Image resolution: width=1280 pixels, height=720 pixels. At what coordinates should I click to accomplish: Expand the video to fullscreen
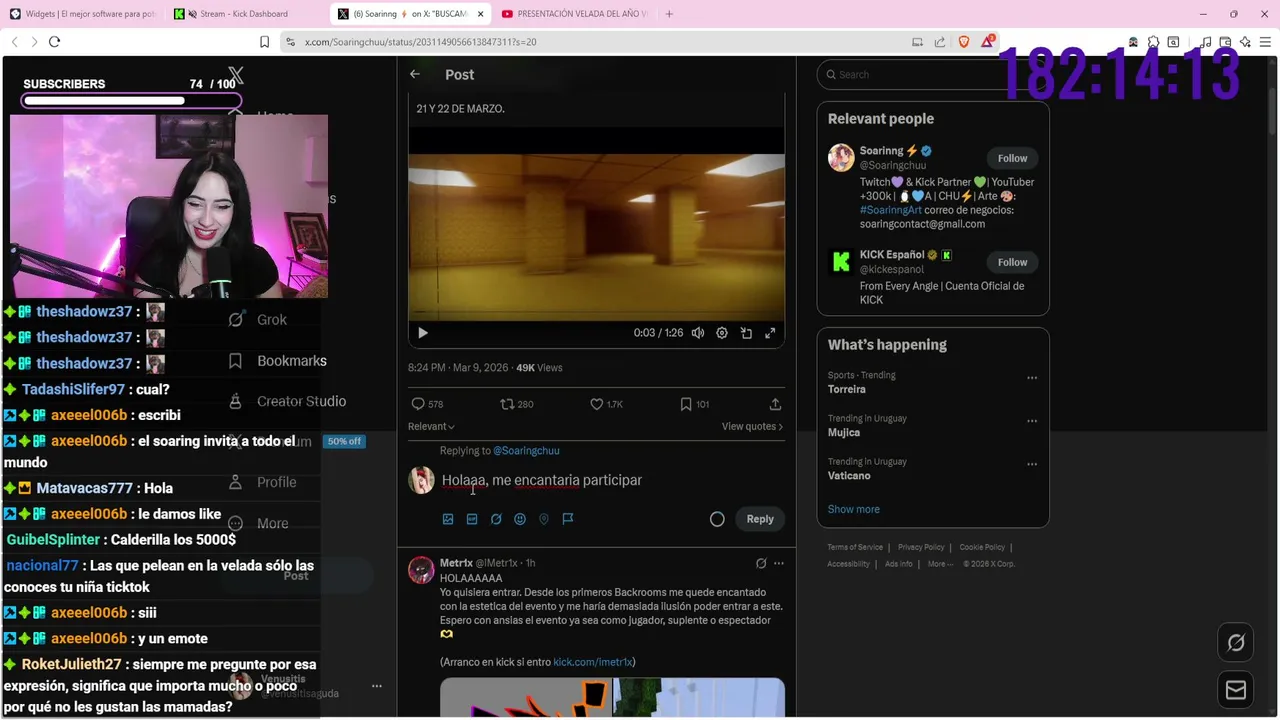pyautogui.click(x=770, y=333)
